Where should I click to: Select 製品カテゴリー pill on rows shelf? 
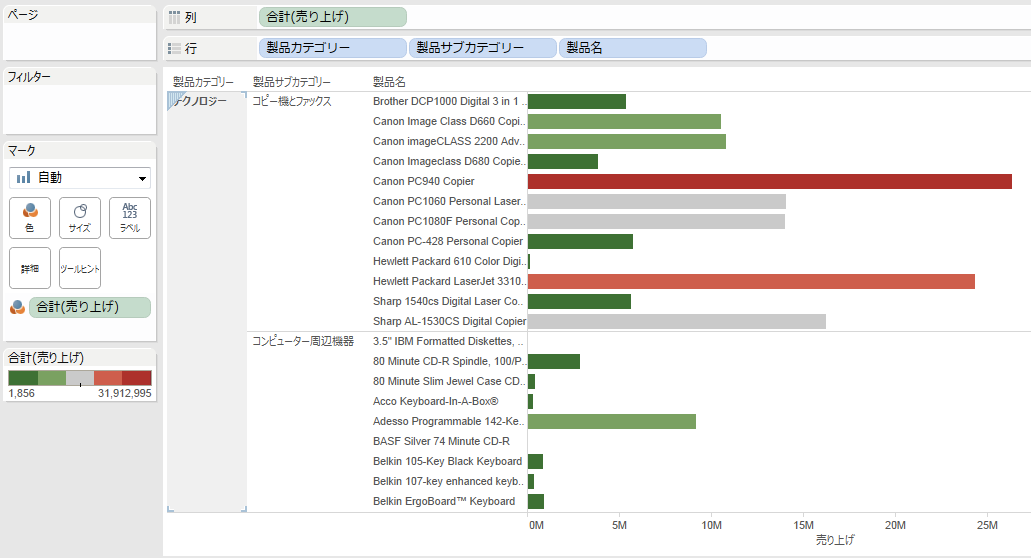333,48
